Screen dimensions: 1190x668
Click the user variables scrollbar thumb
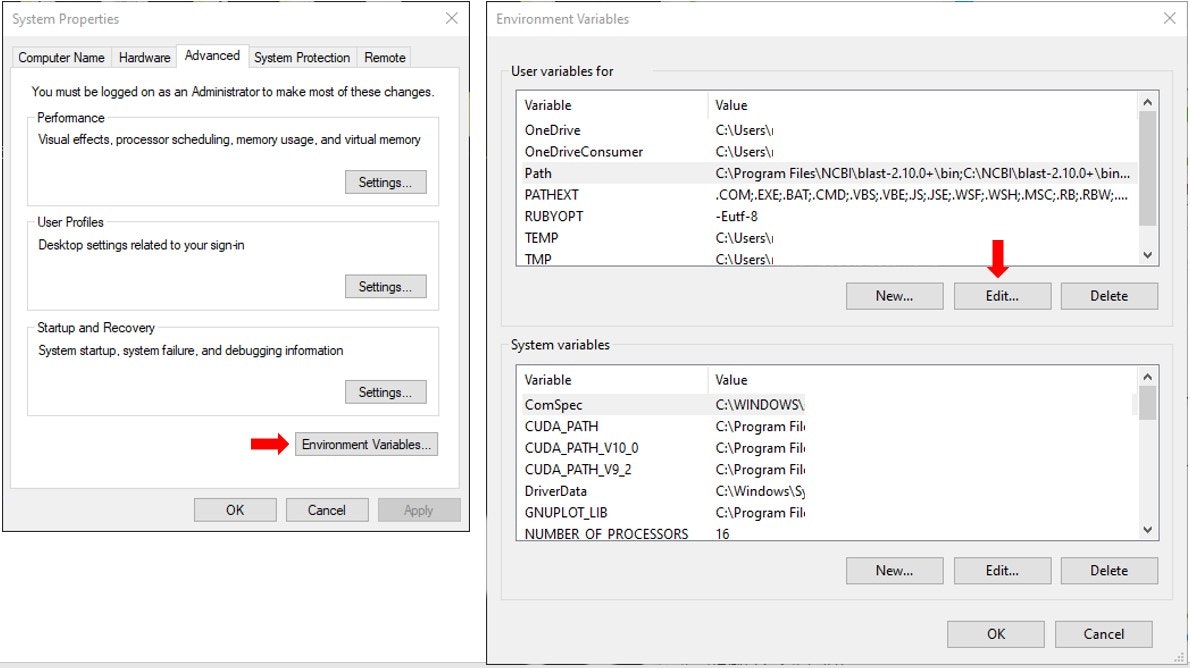pos(1148,169)
